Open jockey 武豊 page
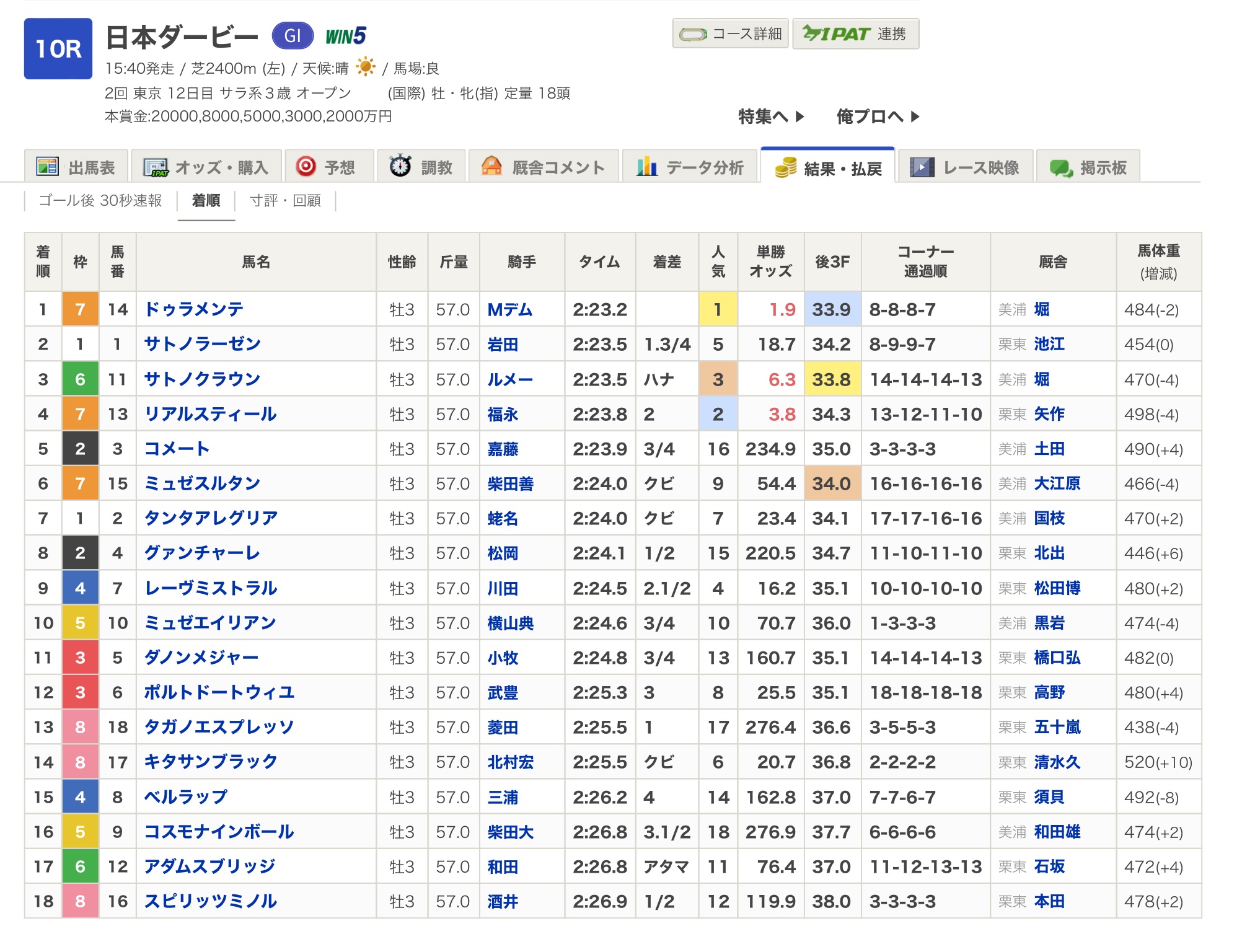1242x952 pixels. [503, 692]
